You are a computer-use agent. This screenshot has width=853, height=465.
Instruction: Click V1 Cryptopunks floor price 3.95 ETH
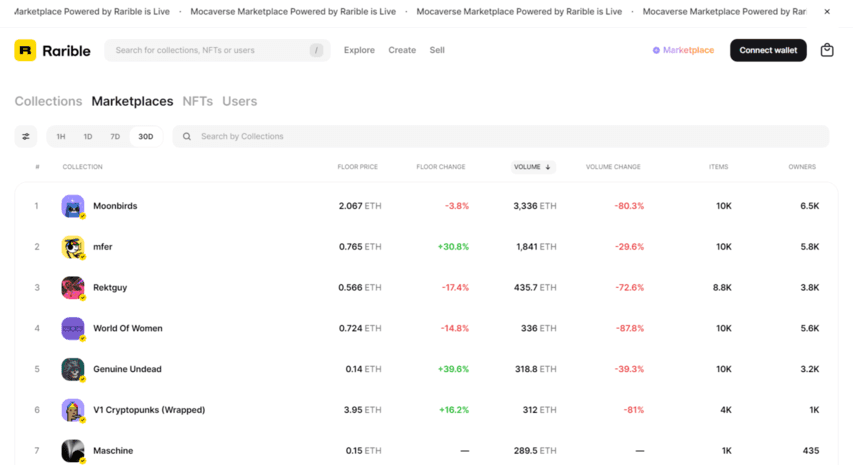tap(362, 410)
